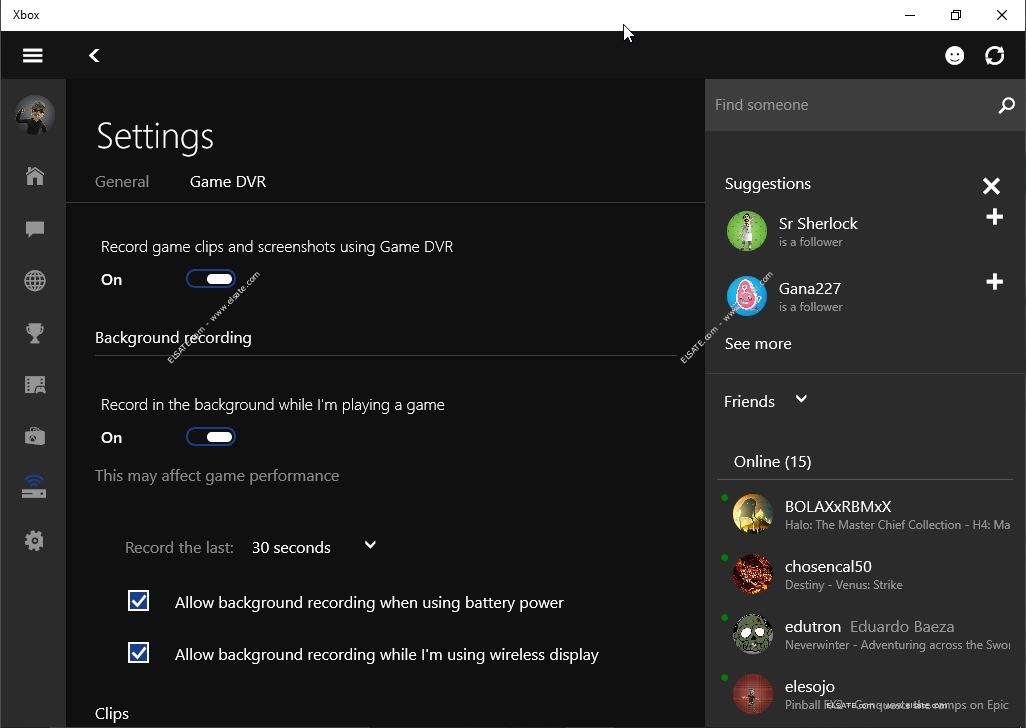The height and width of the screenshot is (728, 1026).
Task: Close the Suggestions section
Action: [x=991, y=186]
